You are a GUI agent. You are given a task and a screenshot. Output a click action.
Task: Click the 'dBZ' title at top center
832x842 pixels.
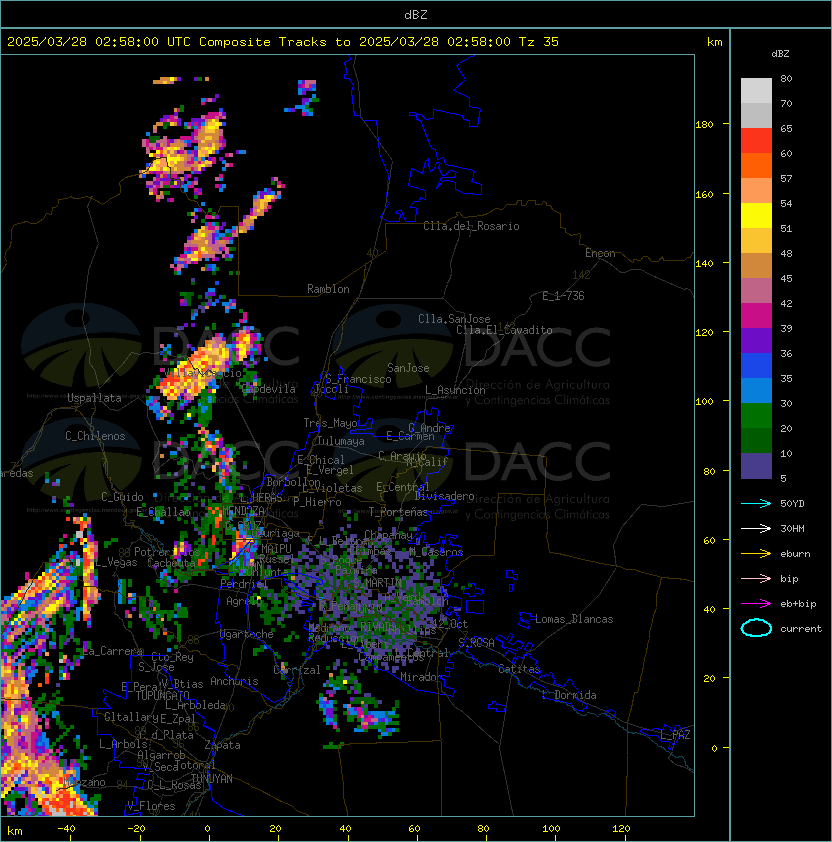[416, 14]
